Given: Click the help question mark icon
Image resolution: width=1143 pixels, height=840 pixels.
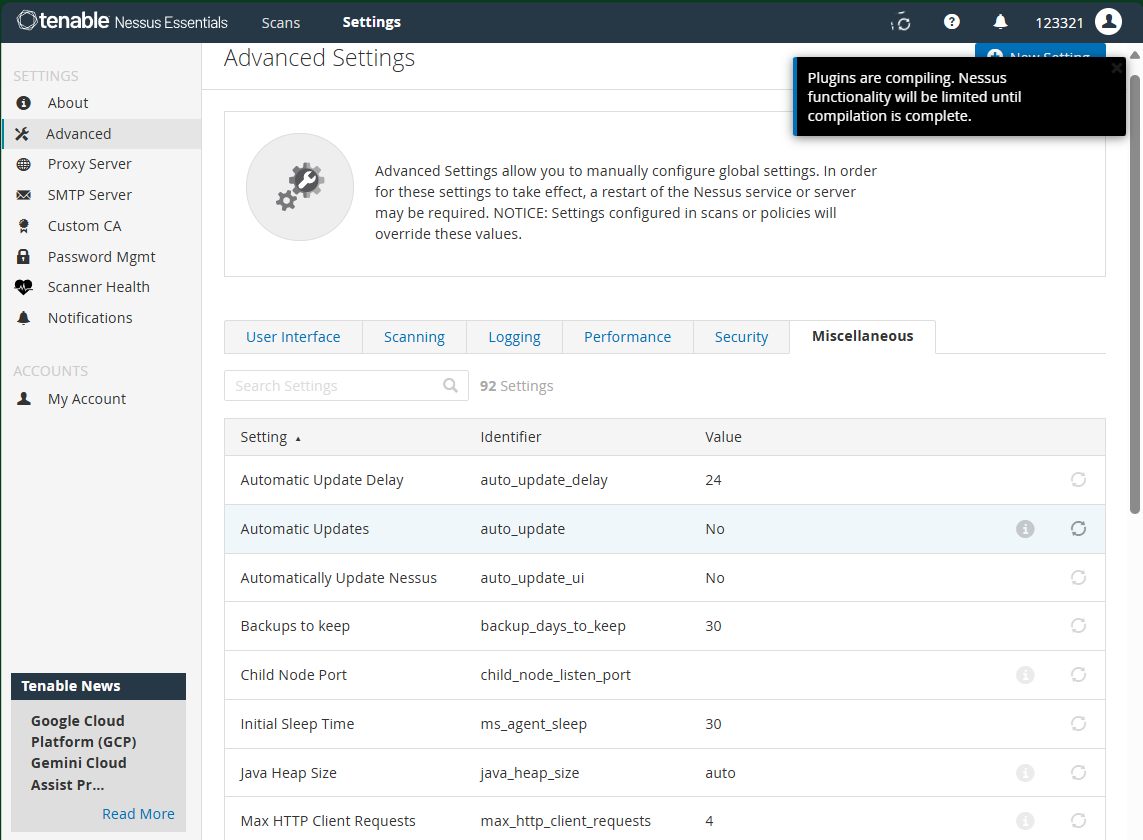Looking at the screenshot, I should coord(952,22).
